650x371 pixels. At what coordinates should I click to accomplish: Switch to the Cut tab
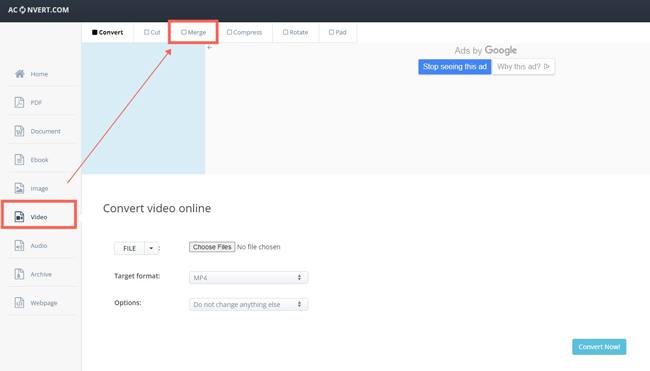pos(152,32)
